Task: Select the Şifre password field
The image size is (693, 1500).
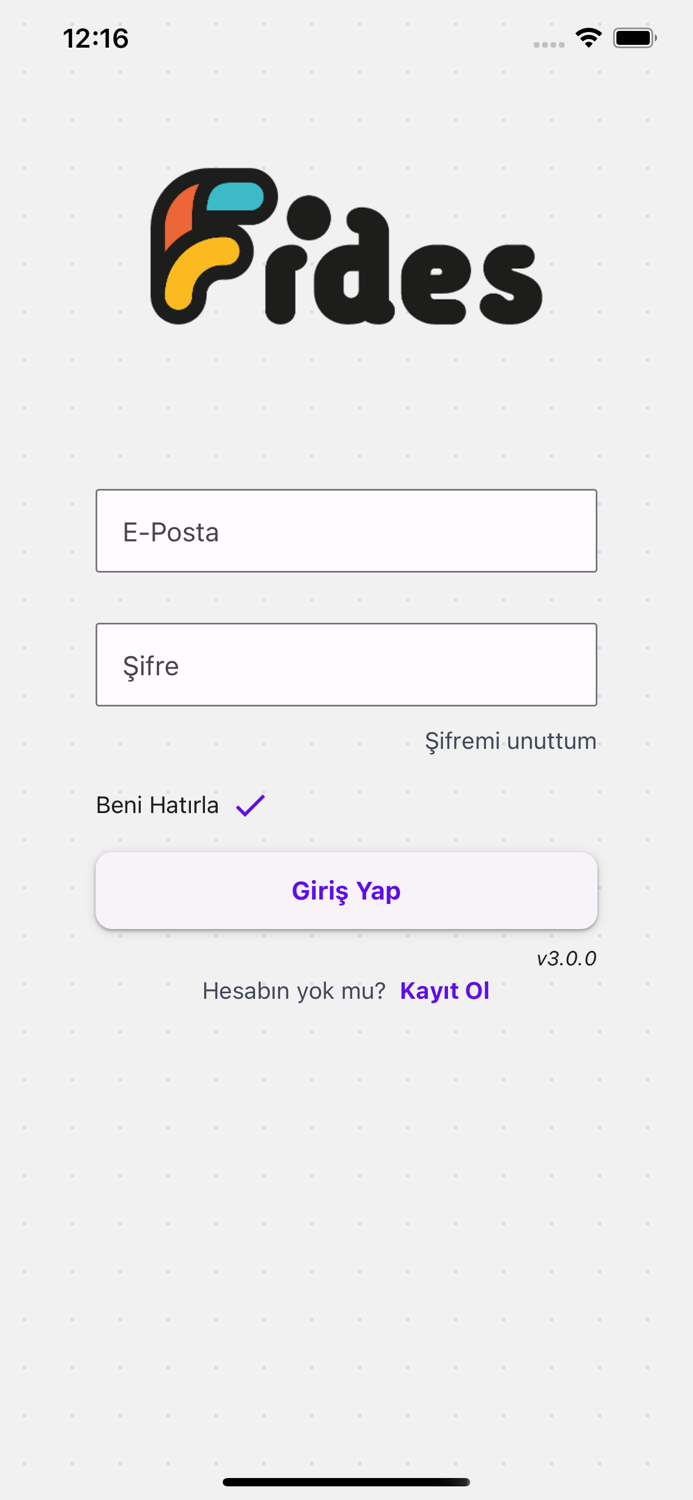Action: coord(345,664)
